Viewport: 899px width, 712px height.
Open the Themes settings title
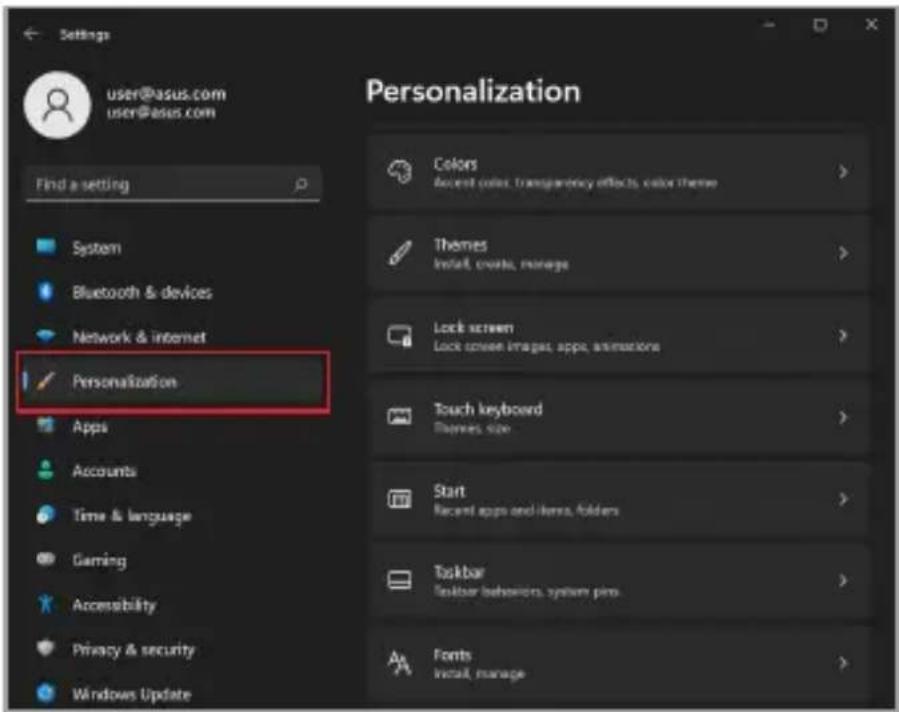coord(460,245)
